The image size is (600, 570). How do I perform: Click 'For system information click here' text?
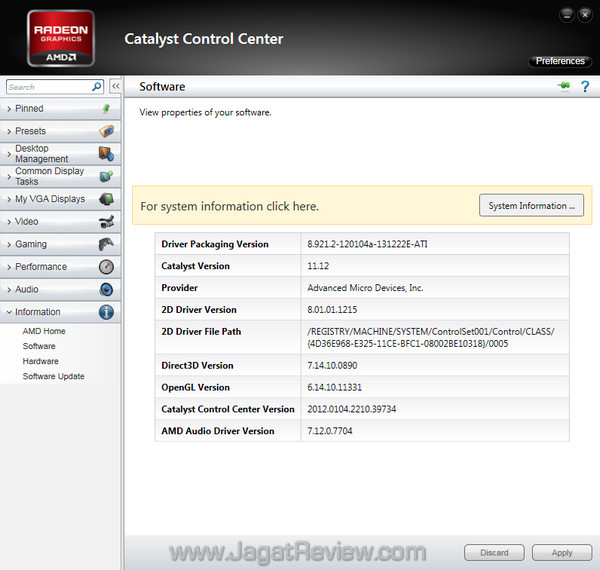(230, 206)
